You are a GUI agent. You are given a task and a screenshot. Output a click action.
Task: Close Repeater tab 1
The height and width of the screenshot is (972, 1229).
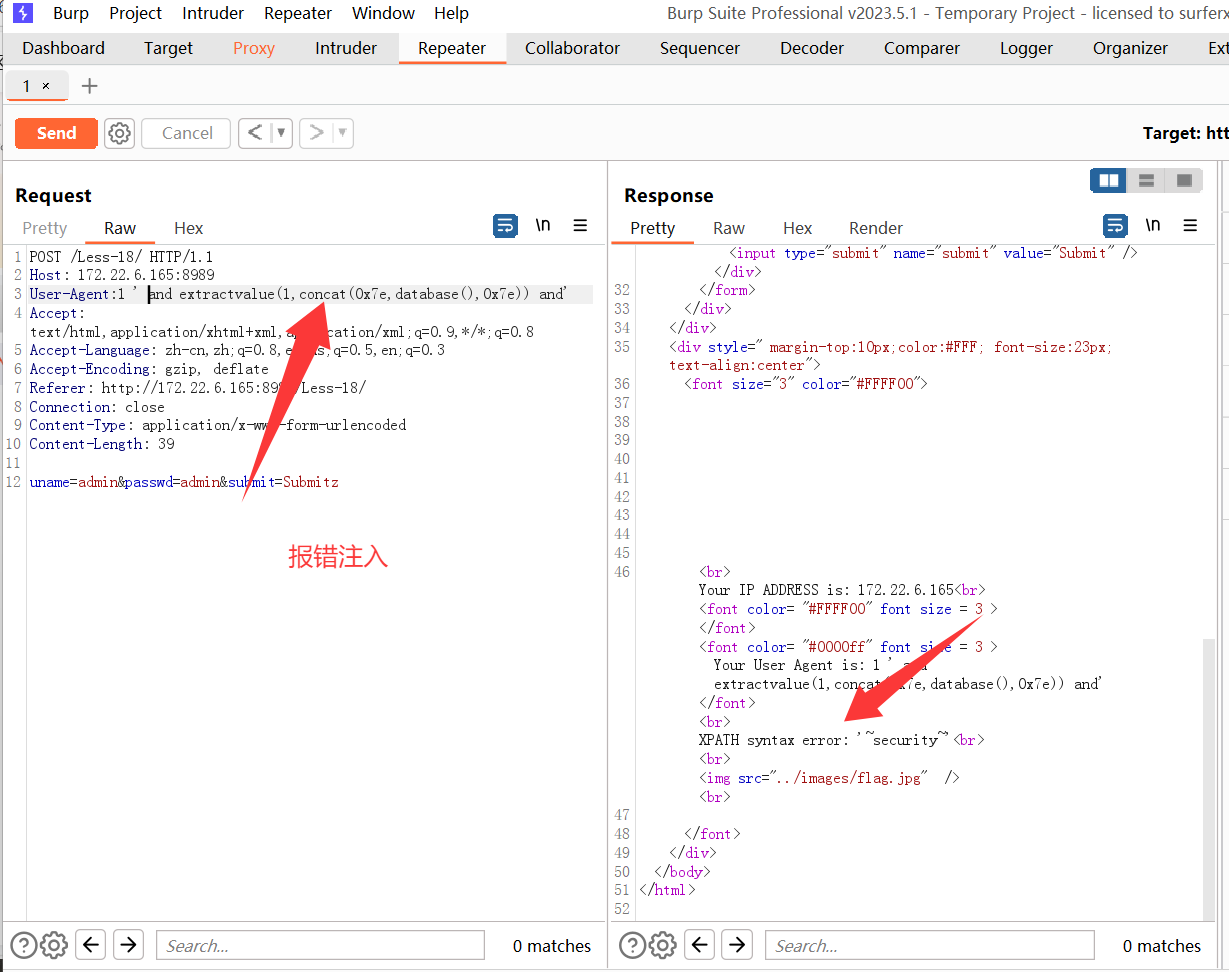pos(46,86)
